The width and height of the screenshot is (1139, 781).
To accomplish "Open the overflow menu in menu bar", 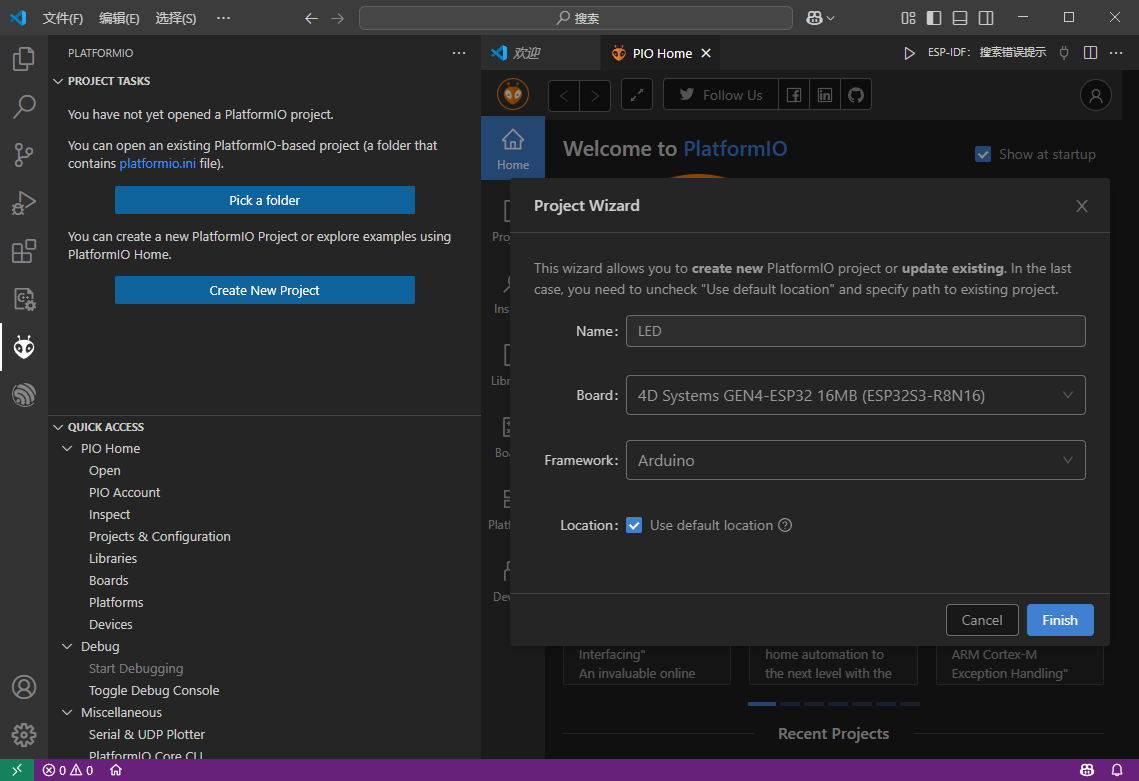I will [224, 18].
